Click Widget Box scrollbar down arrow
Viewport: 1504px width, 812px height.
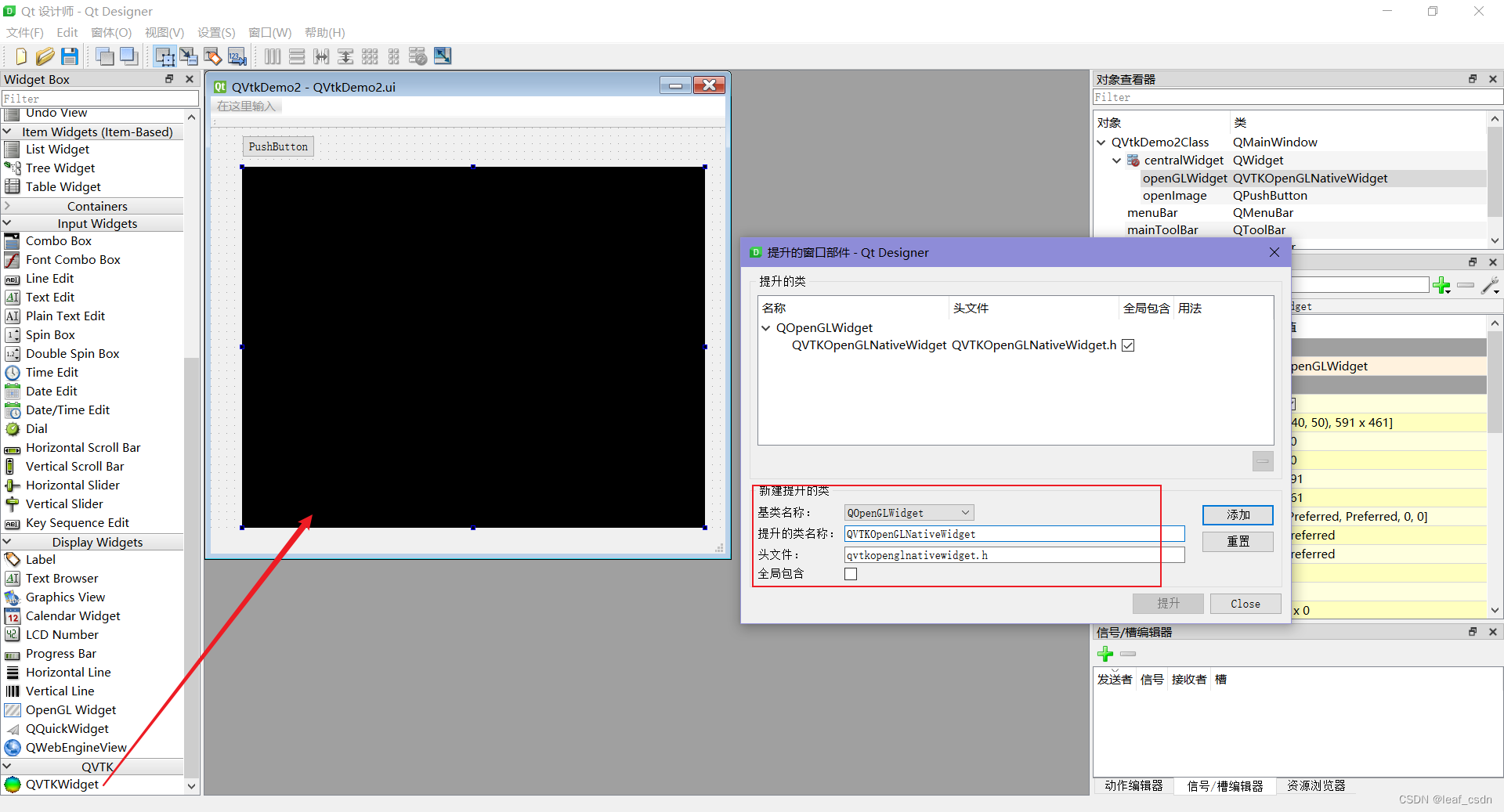[191, 785]
